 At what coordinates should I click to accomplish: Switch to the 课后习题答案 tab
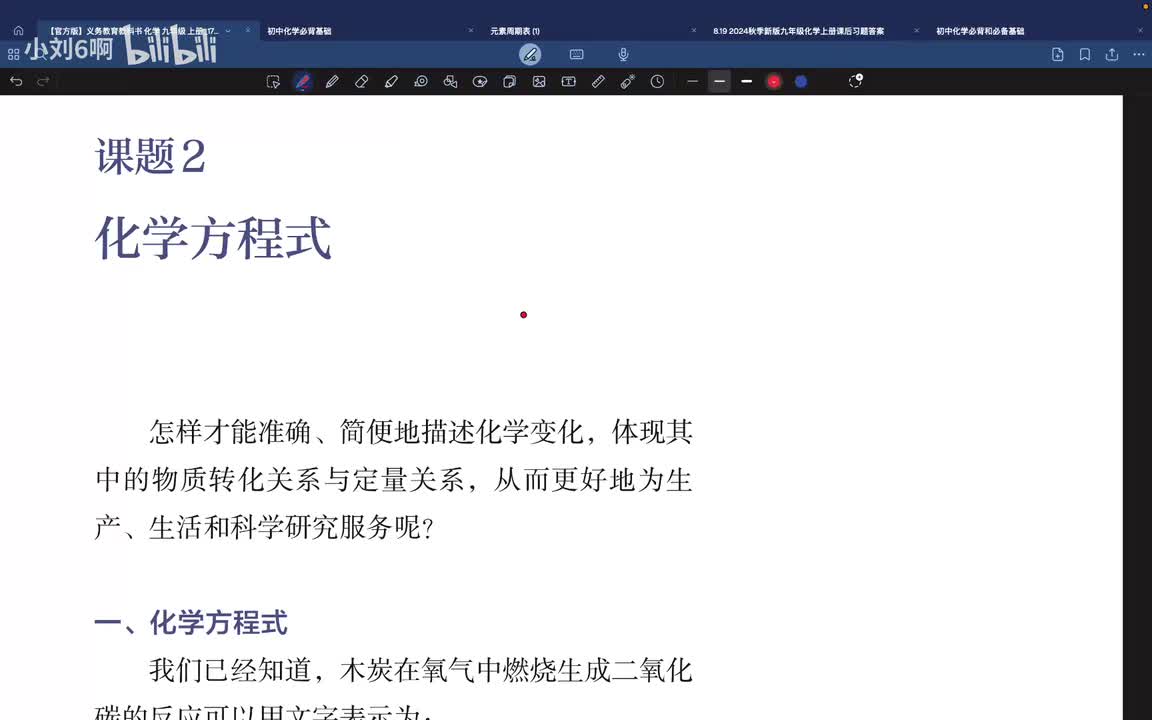point(799,31)
